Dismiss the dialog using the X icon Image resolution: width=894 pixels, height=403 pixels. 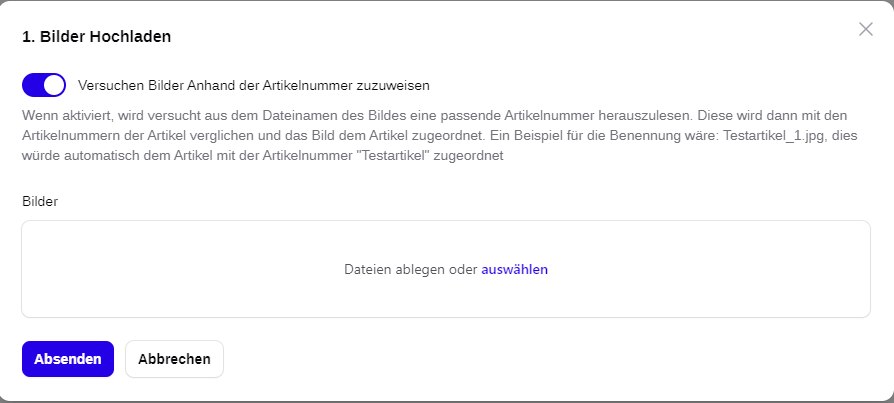point(865,29)
